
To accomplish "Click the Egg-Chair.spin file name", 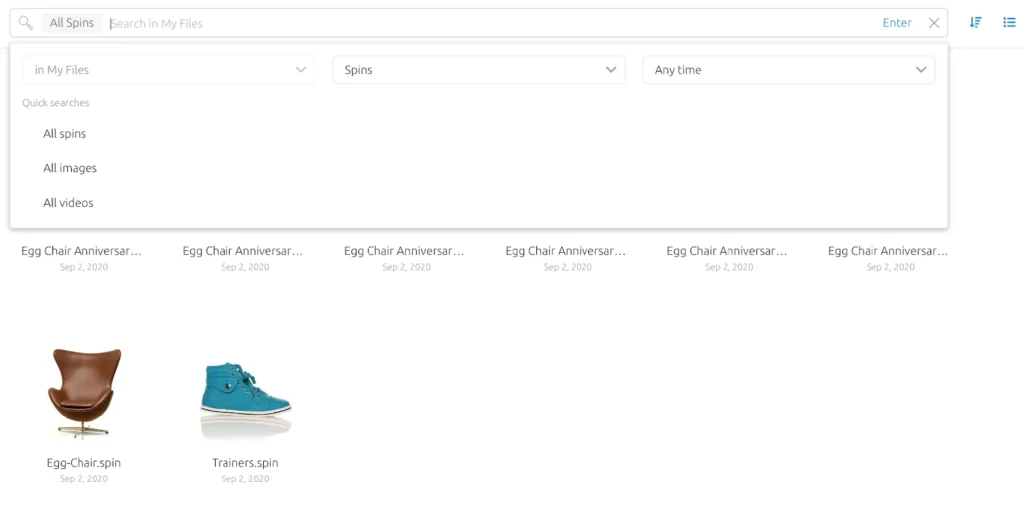I will 84,463.
